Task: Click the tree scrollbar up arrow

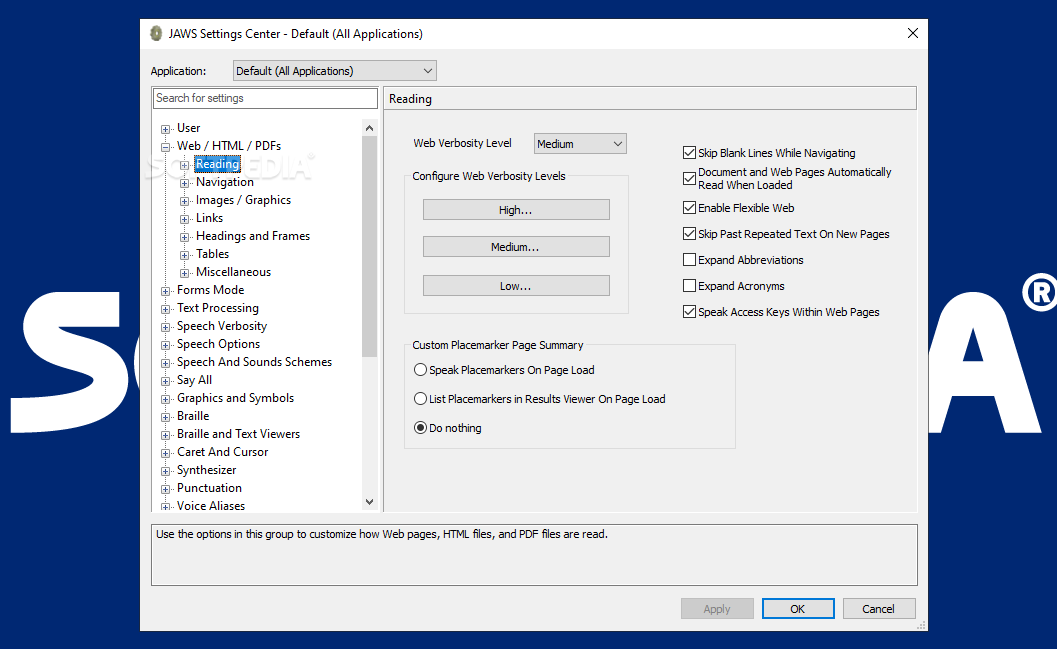Action: (369, 128)
